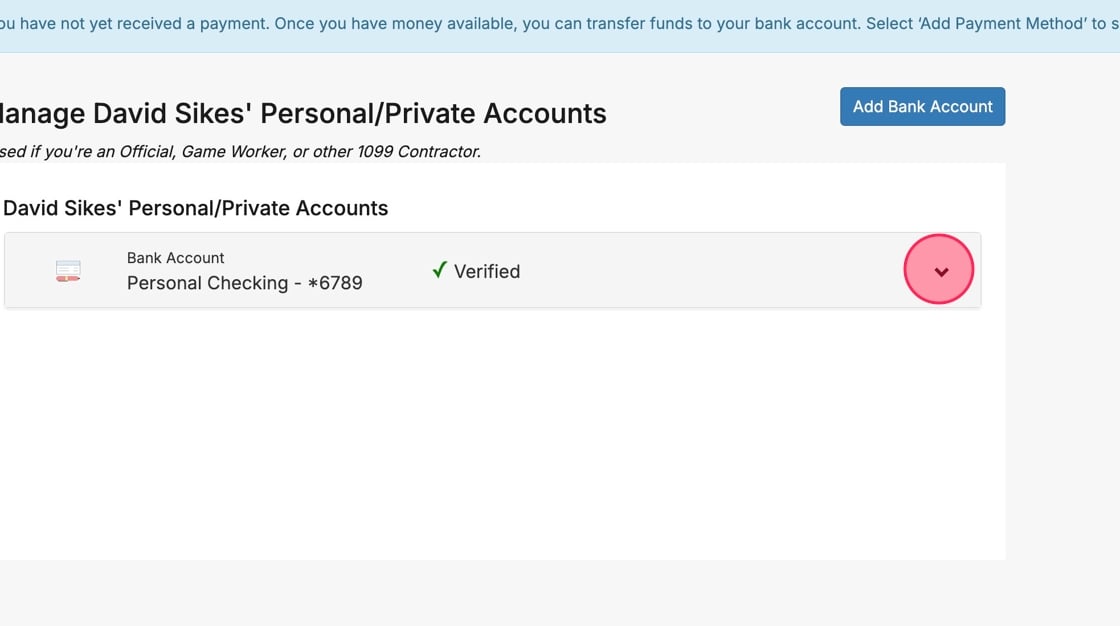This screenshot has height=626, width=1120.
Task: Select the Verified status text
Action: (x=487, y=271)
